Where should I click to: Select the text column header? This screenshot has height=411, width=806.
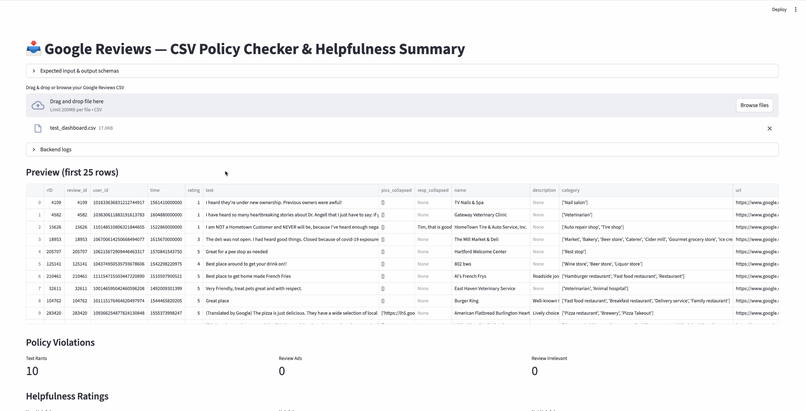point(291,190)
